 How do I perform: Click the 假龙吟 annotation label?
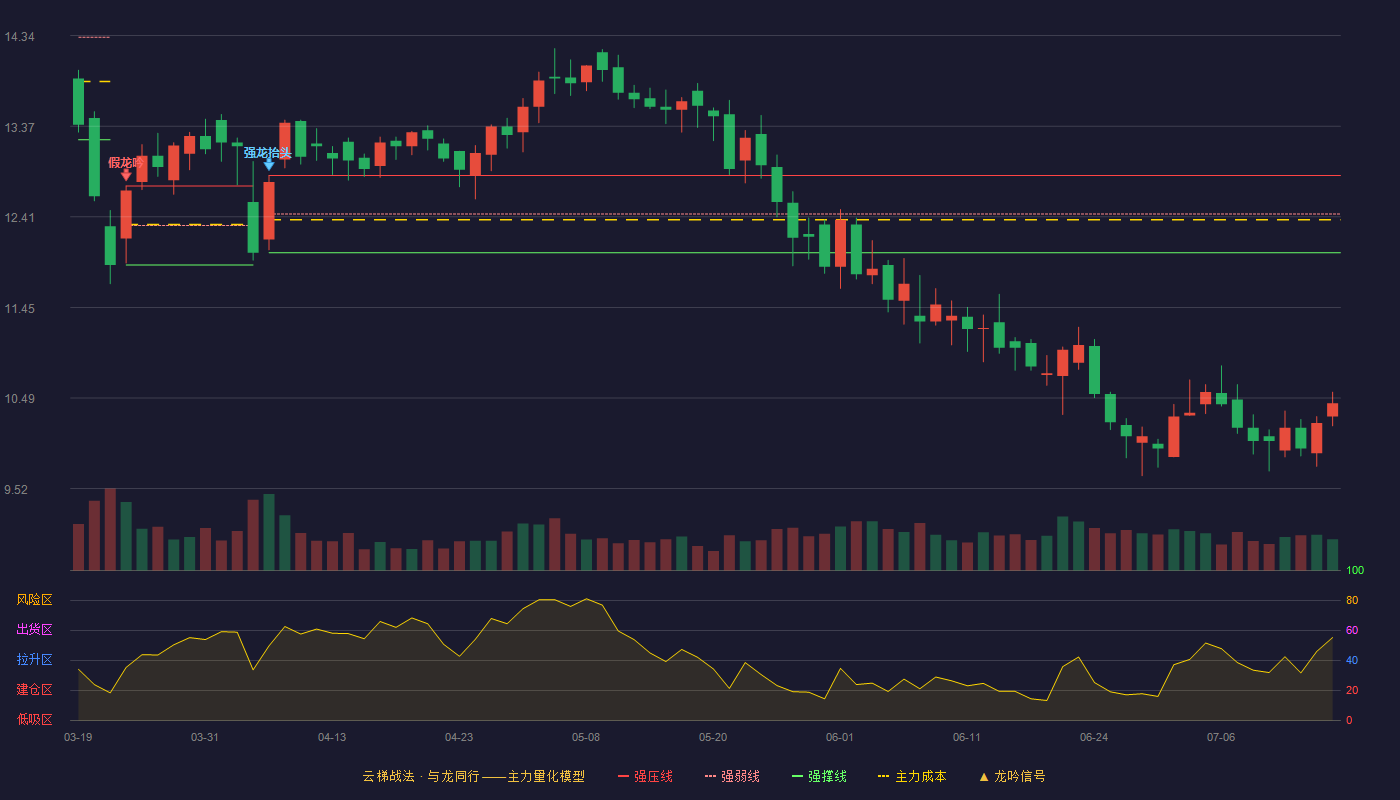click(126, 162)
